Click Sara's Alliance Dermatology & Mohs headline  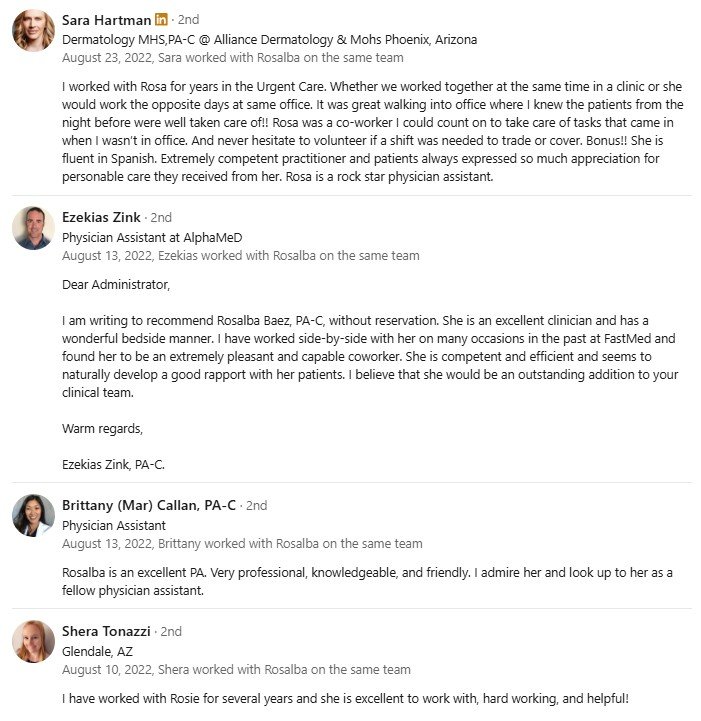click(269, 39)
